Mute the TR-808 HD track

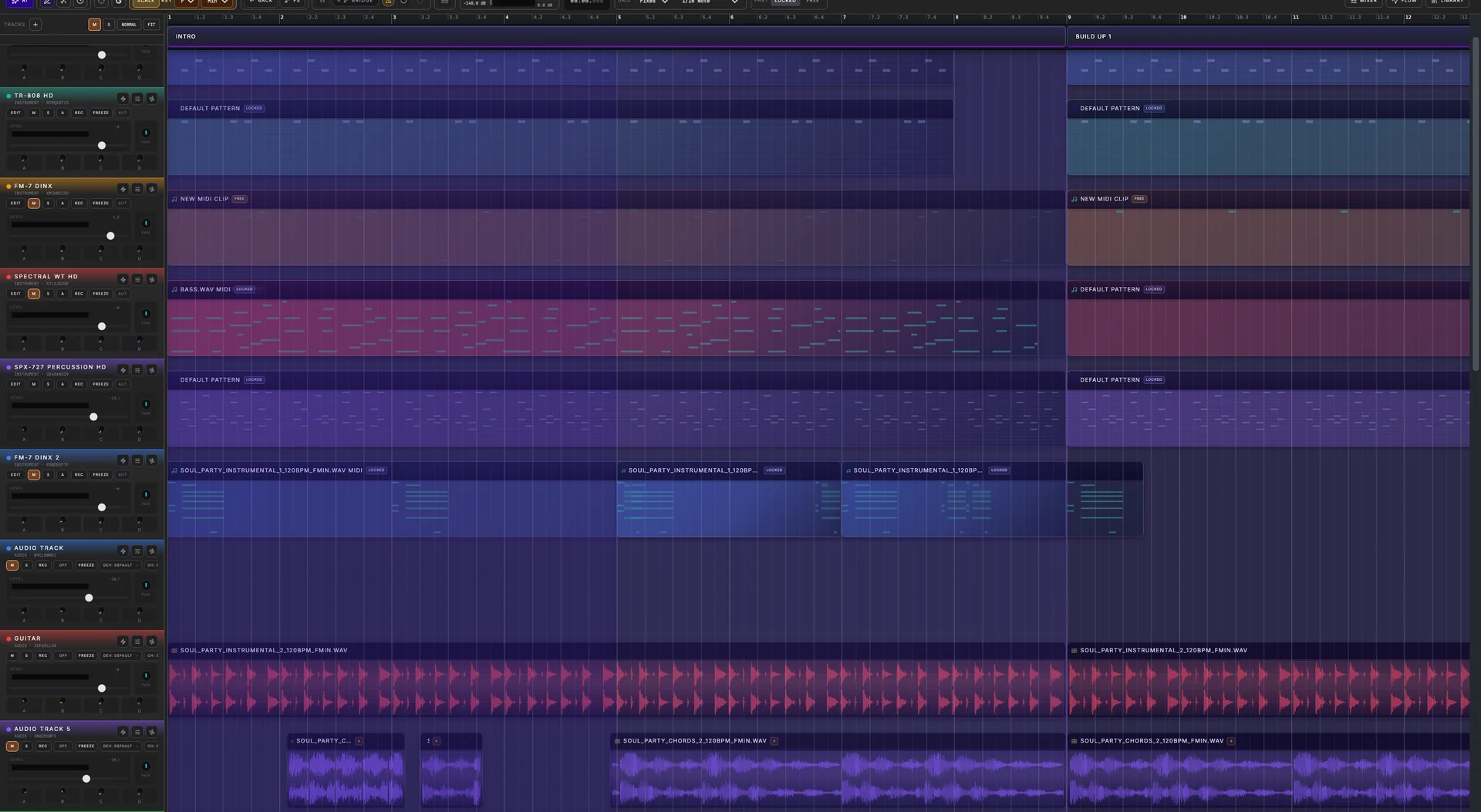pyautogui.click(x=33, y=113)
